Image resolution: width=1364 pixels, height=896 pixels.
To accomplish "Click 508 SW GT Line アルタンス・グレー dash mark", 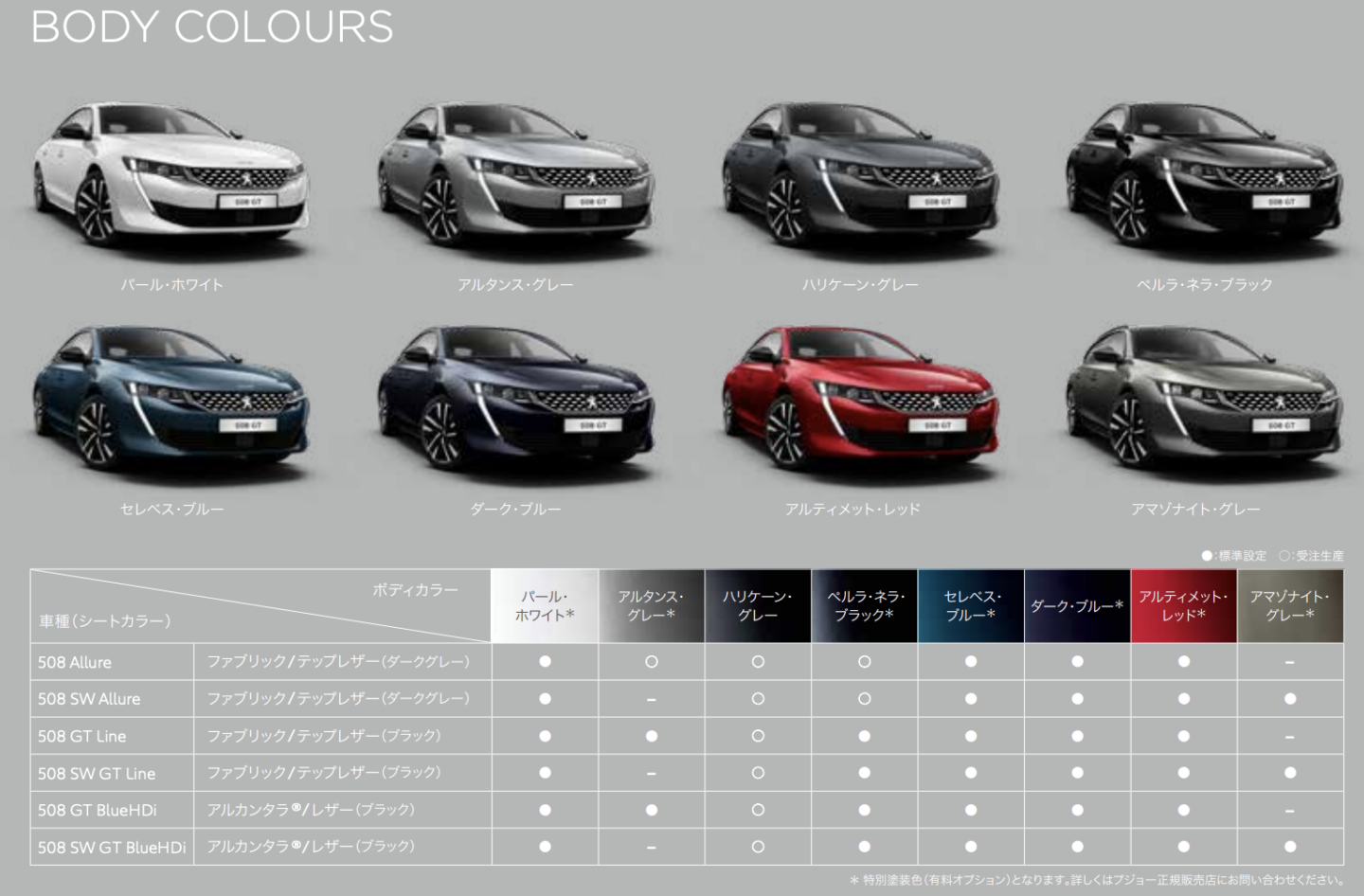I will click(x=651, y=773).
